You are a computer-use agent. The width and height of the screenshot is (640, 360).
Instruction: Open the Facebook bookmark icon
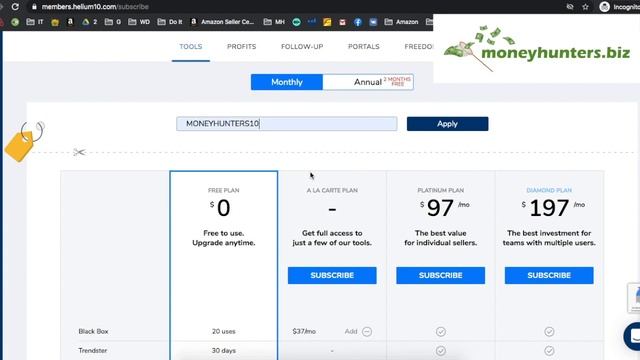click(x=358, y=22)
